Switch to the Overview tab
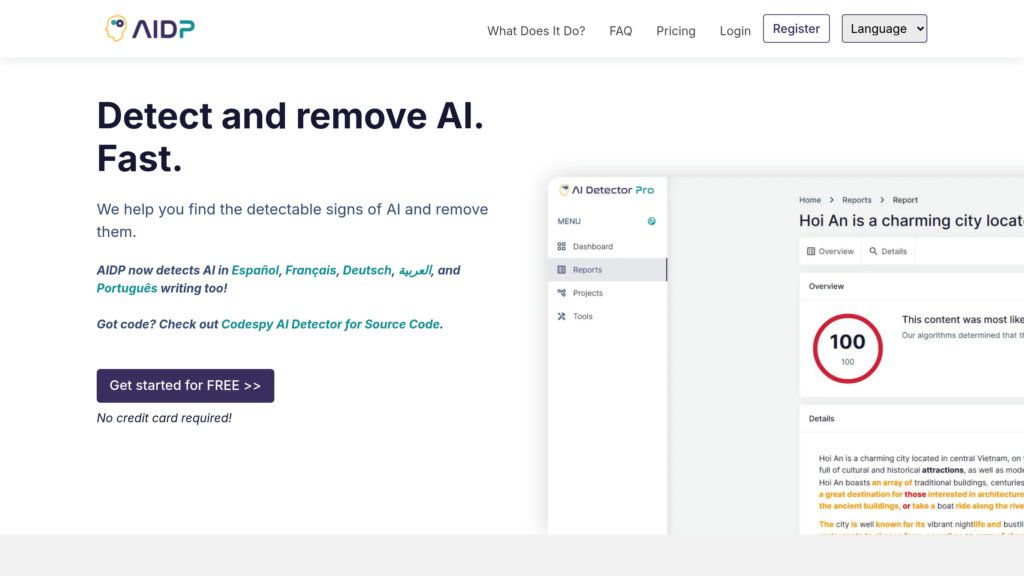This screenshot has width=1024, height=576. coord(828,251)
